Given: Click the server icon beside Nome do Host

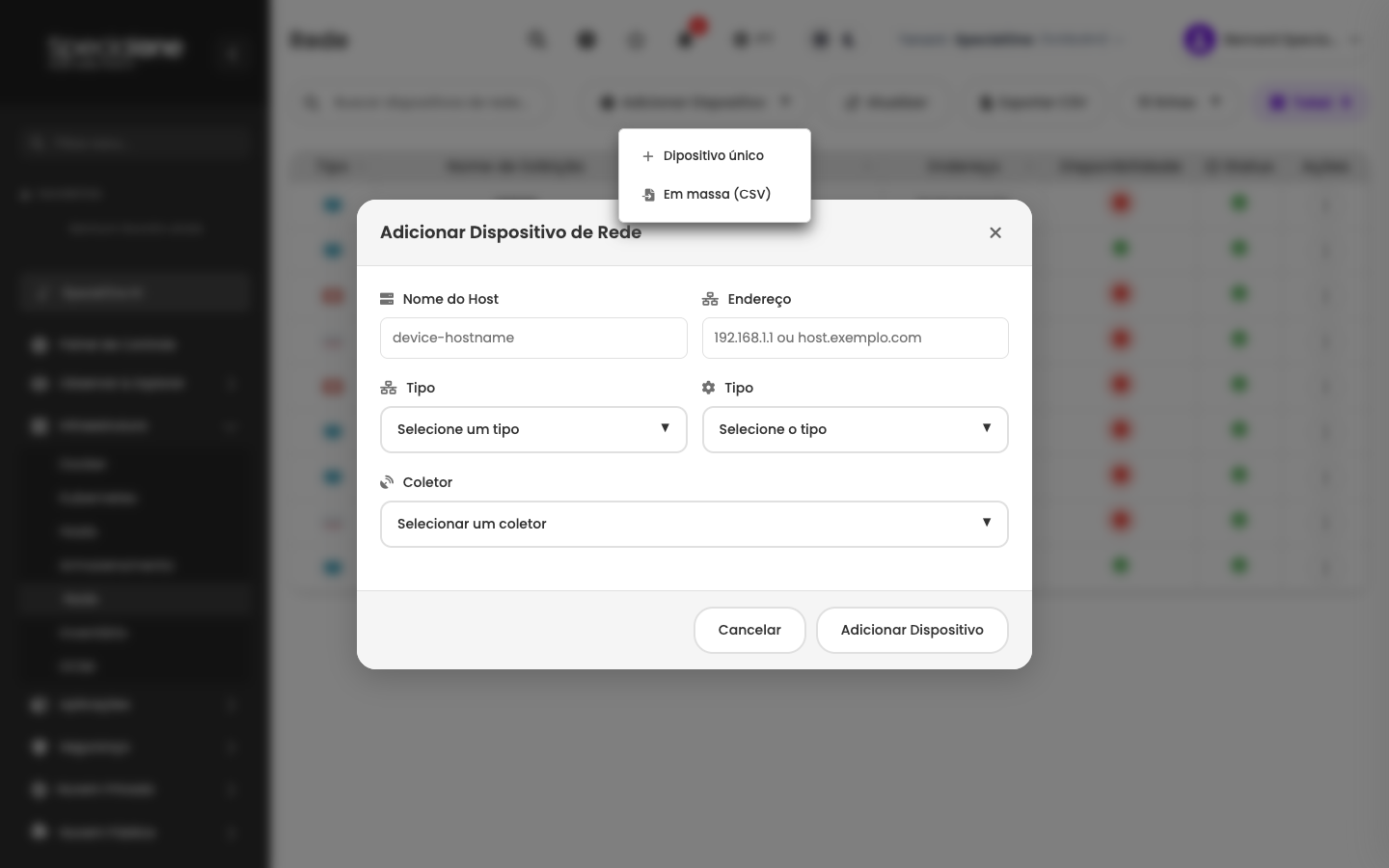Looking at the screenshot, I should tap(387, 299).
